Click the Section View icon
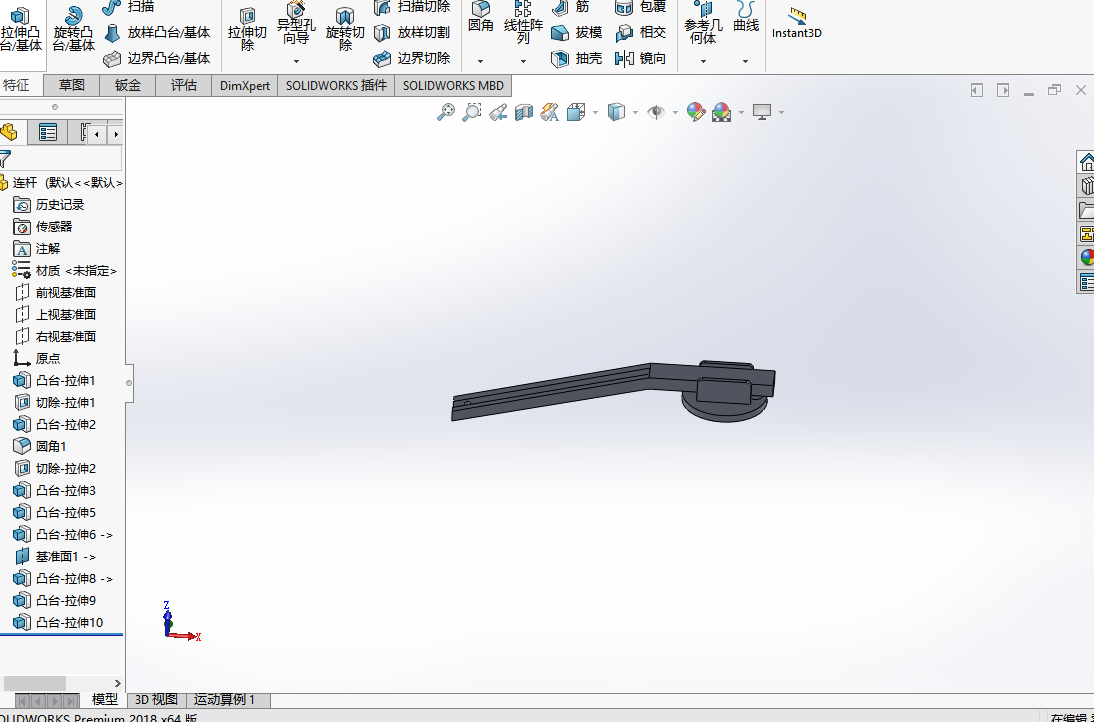The image size is (1094, 722). (523, 112)
